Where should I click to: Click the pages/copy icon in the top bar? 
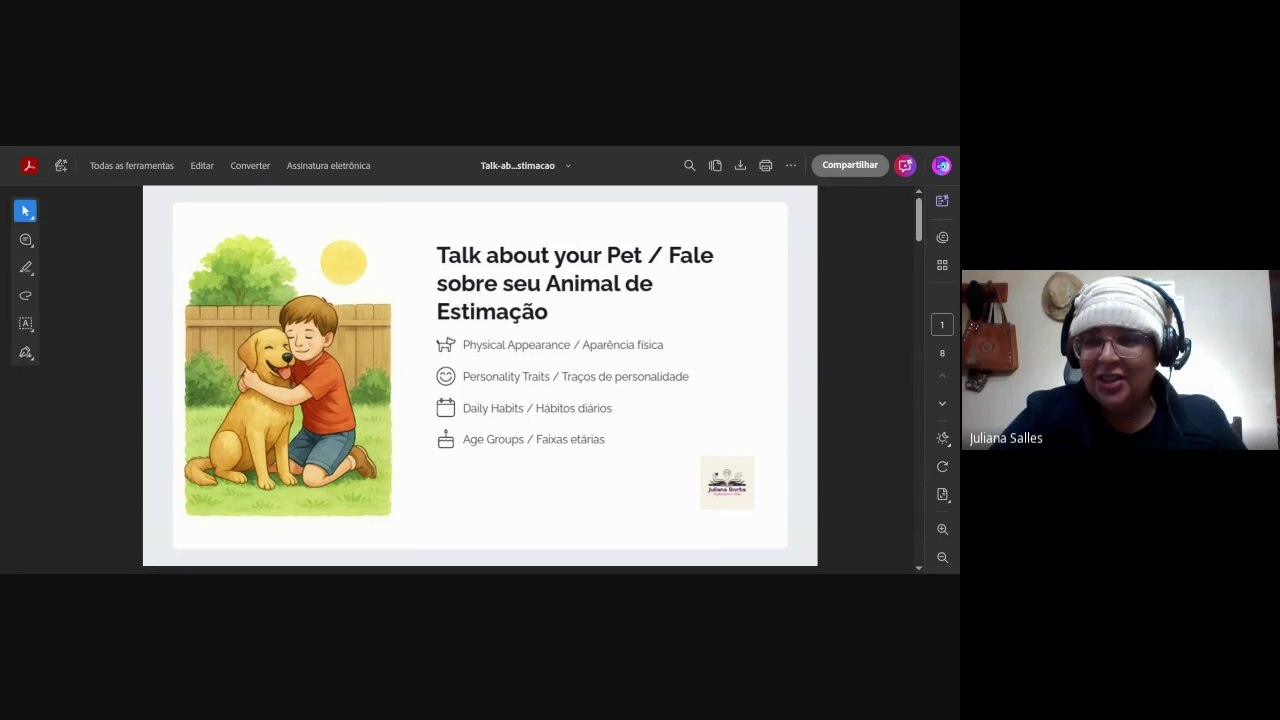tap(715, 166)
